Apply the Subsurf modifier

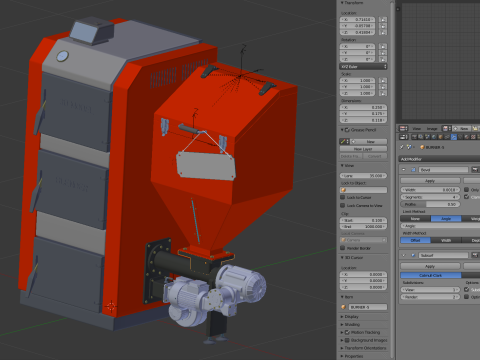pos(430,266)
